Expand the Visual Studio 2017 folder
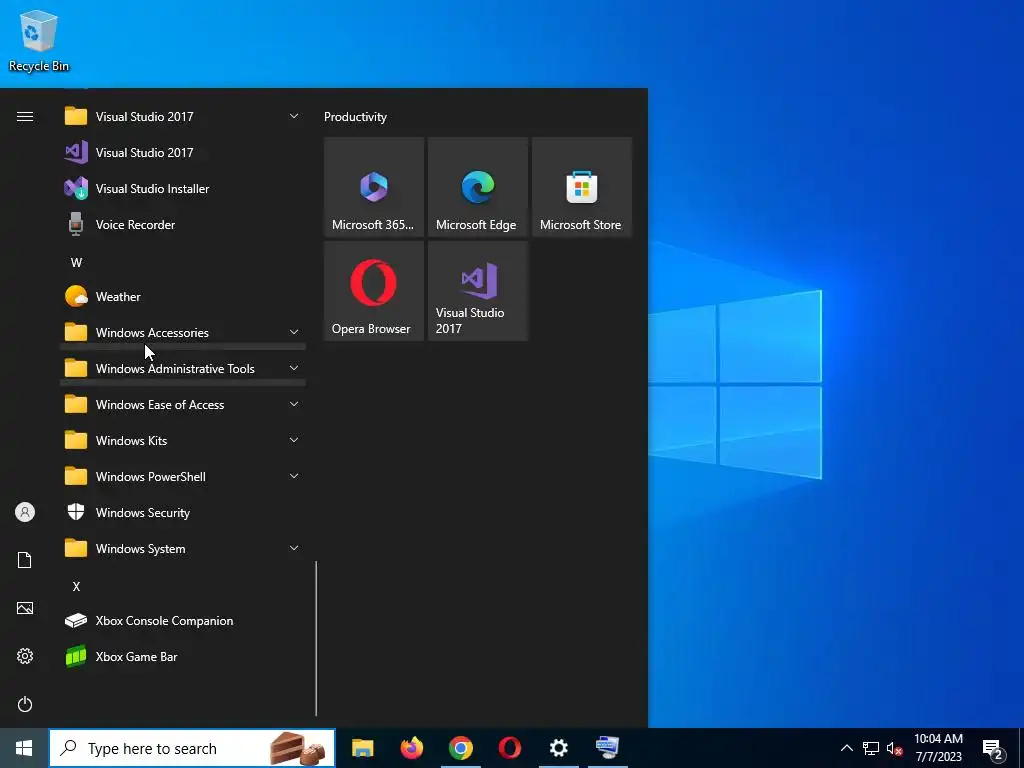1024x768 pixels. (x=183, y=117)
